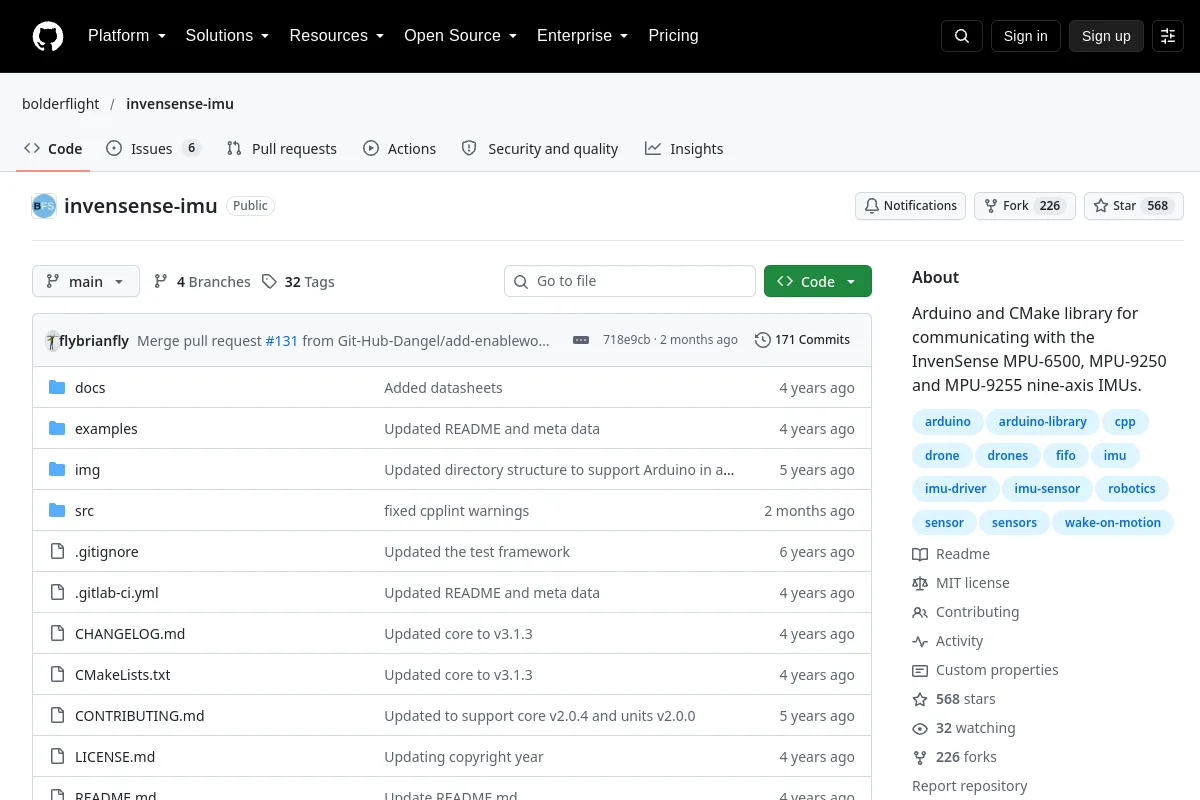Open appearance settings icon in header
1200x800 pixels.
point(1168,36)
